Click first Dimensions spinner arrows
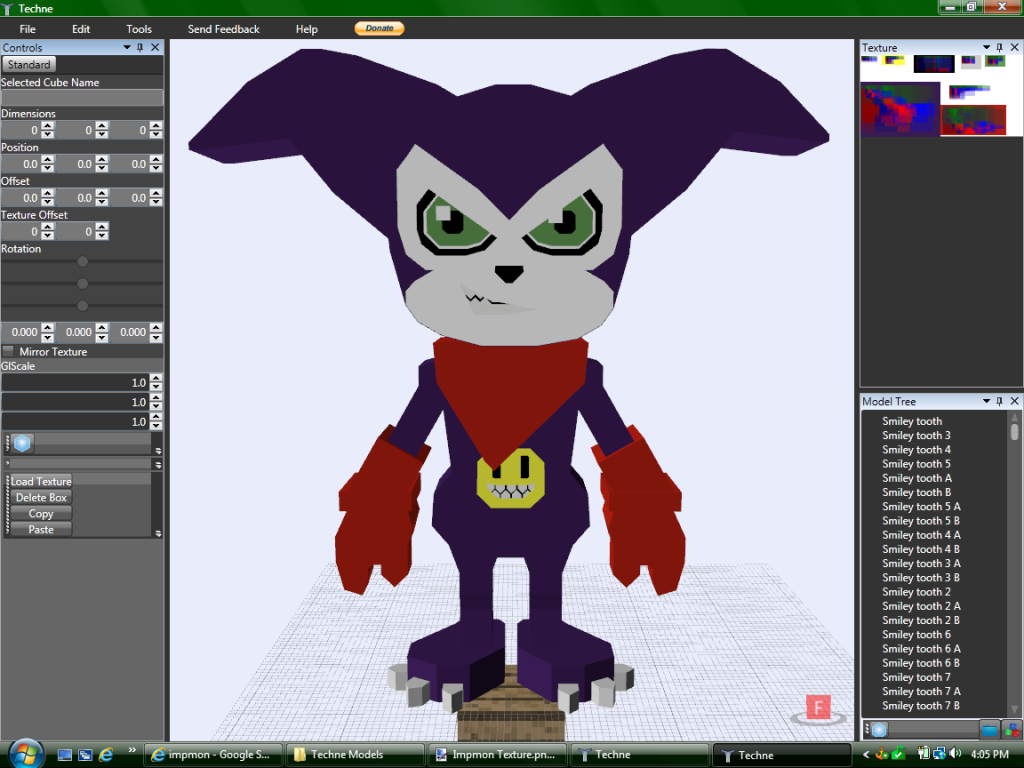This screenshot has width=1024, height=768. click(48, 130)
